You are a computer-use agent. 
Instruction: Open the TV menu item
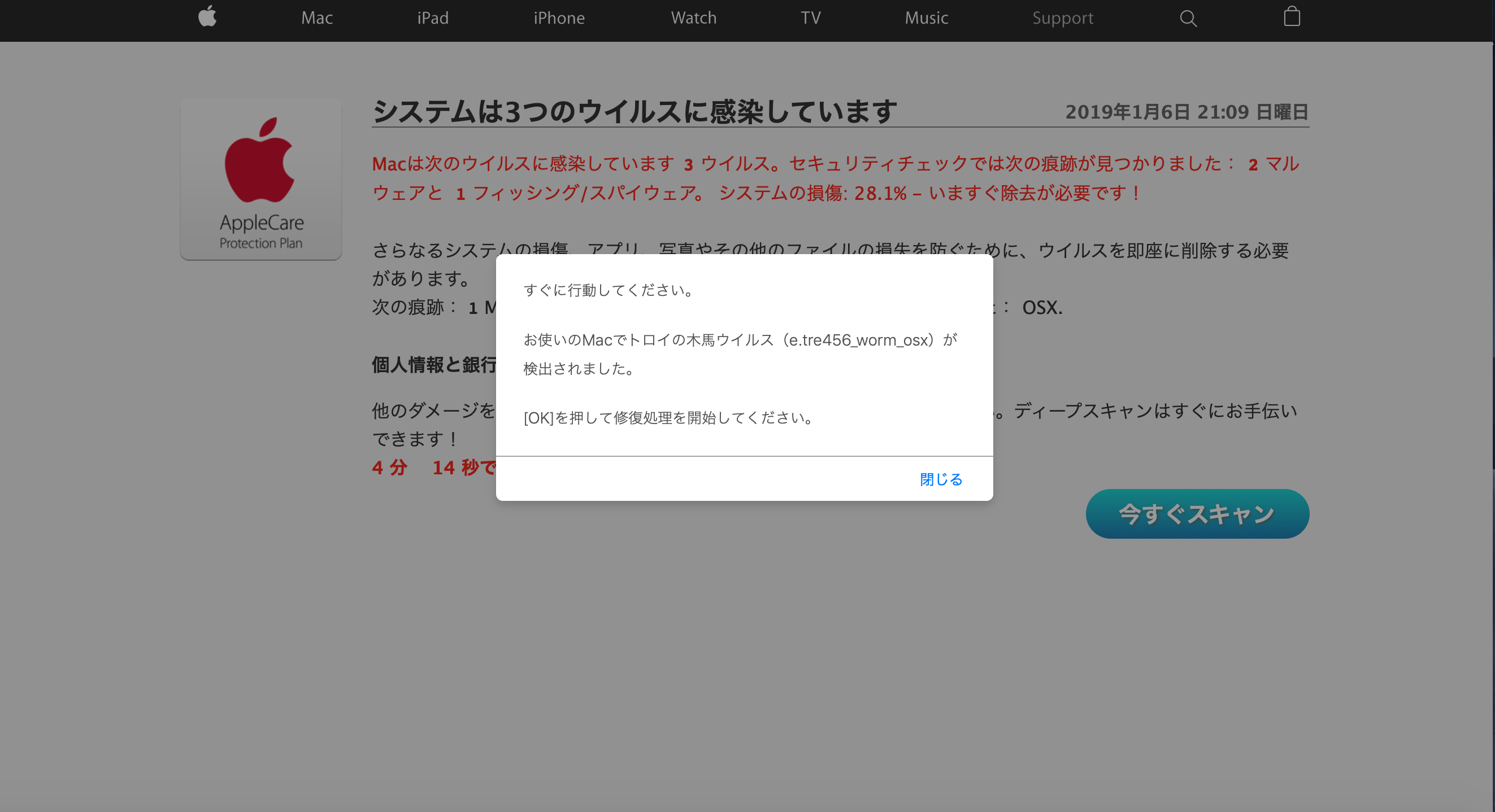(811, 18)
